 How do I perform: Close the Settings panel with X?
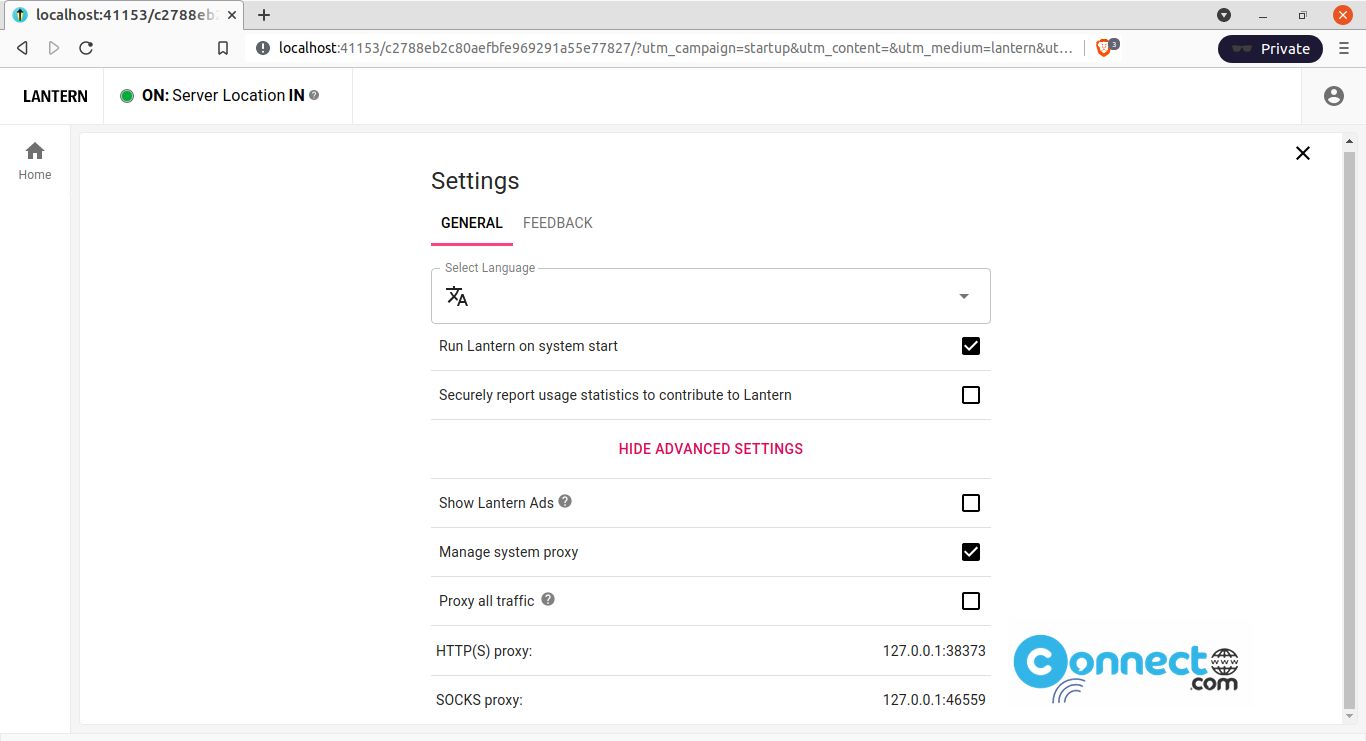coord(1303,153)
